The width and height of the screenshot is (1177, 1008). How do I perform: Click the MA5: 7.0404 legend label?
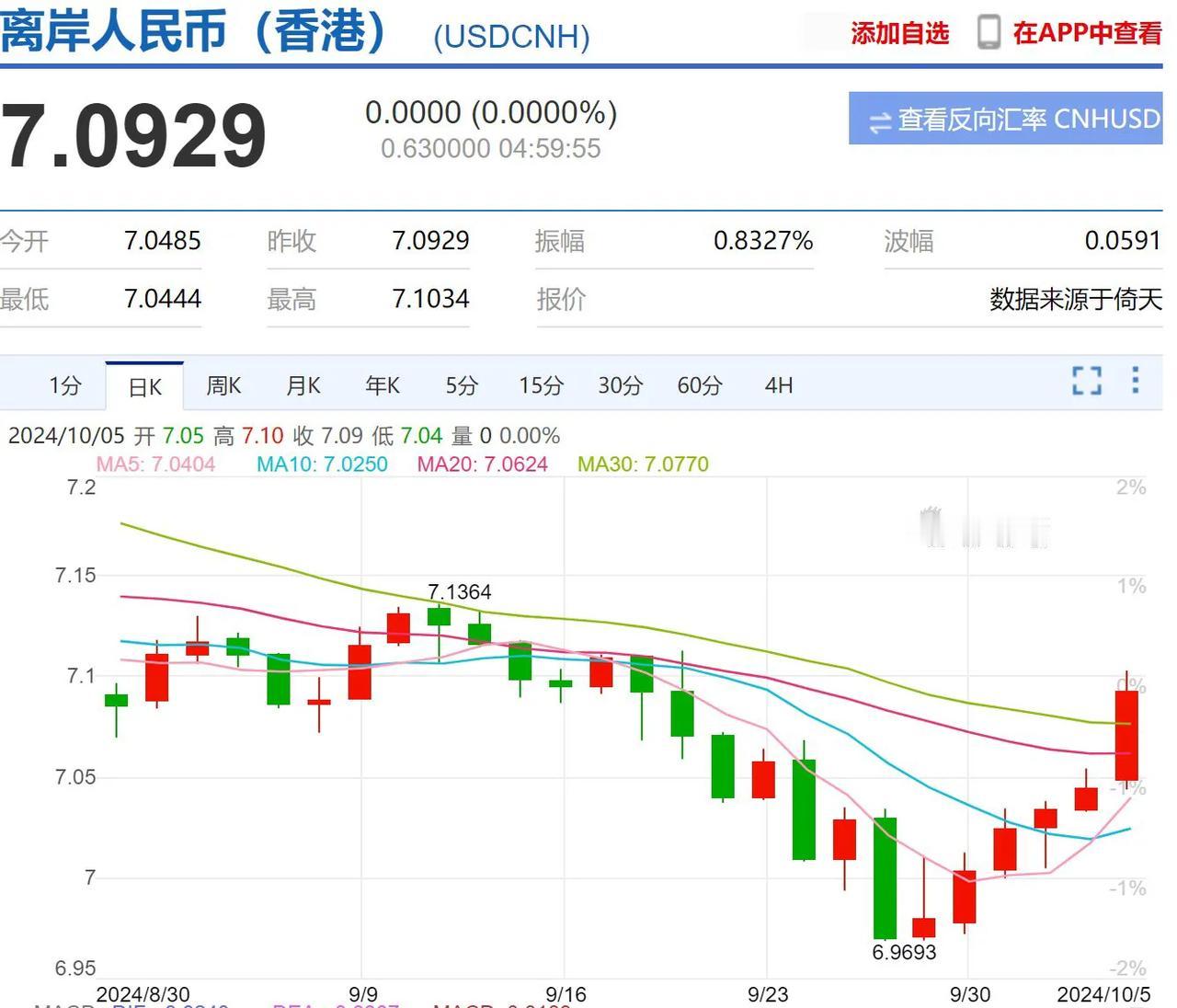155,464
